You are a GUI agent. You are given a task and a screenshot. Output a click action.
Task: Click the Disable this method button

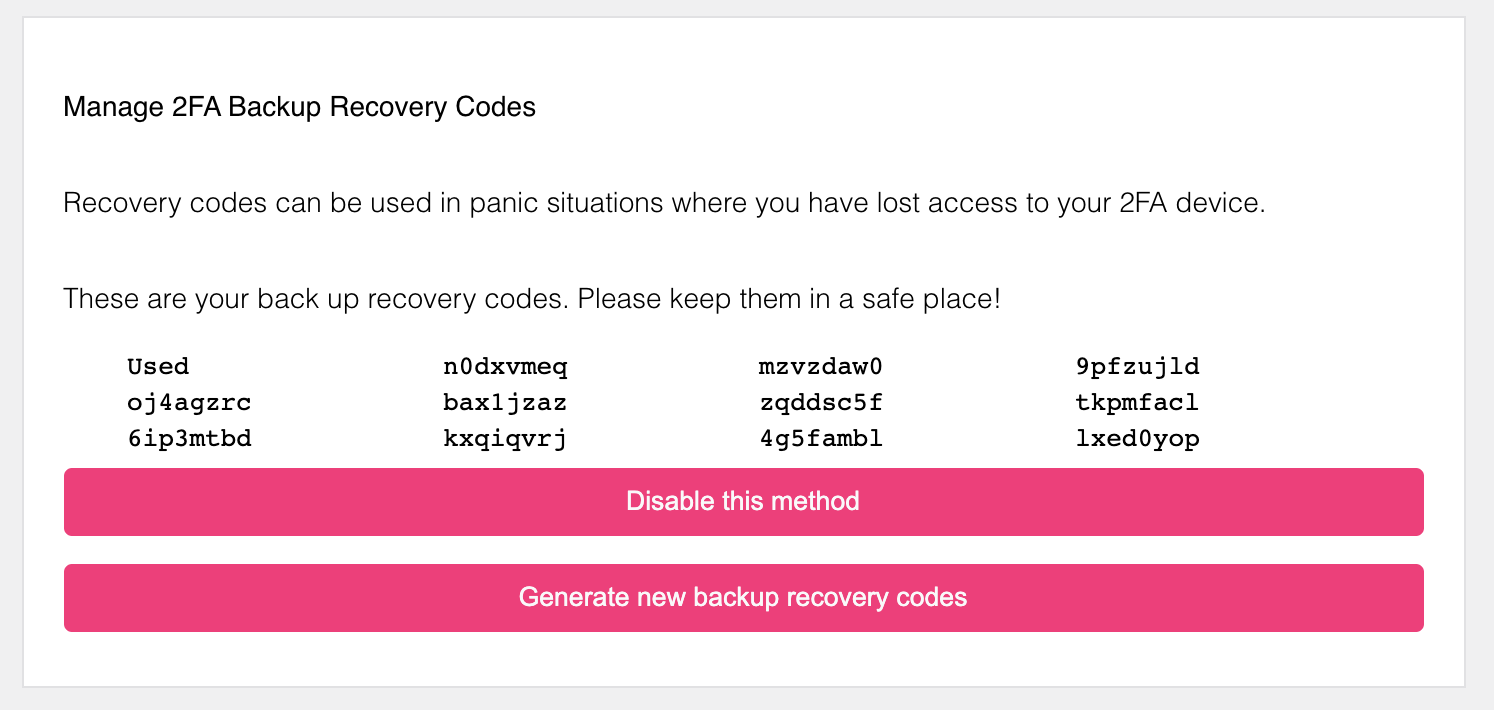(743, 501)
